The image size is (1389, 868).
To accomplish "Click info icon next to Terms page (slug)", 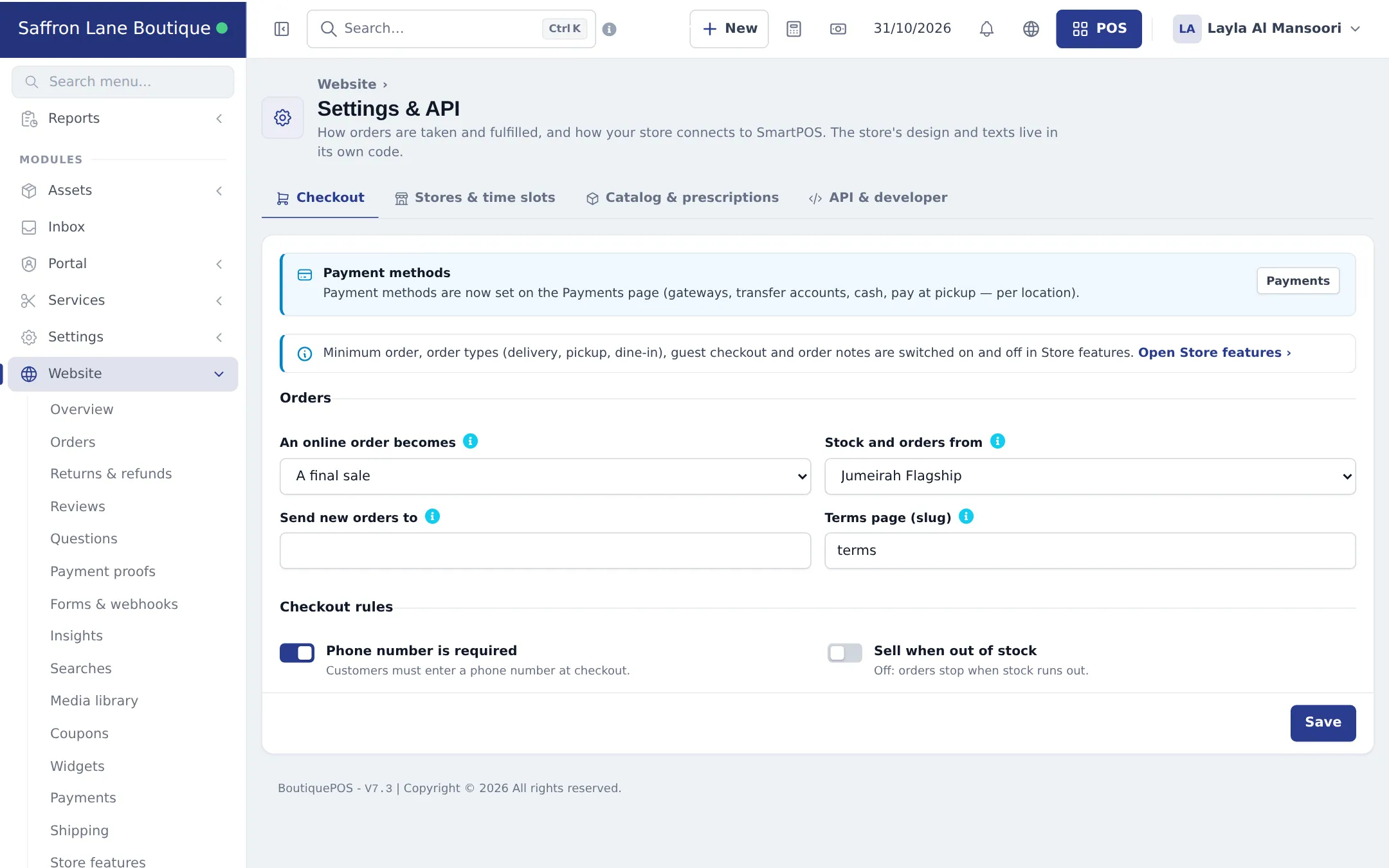I will [966, 516].
